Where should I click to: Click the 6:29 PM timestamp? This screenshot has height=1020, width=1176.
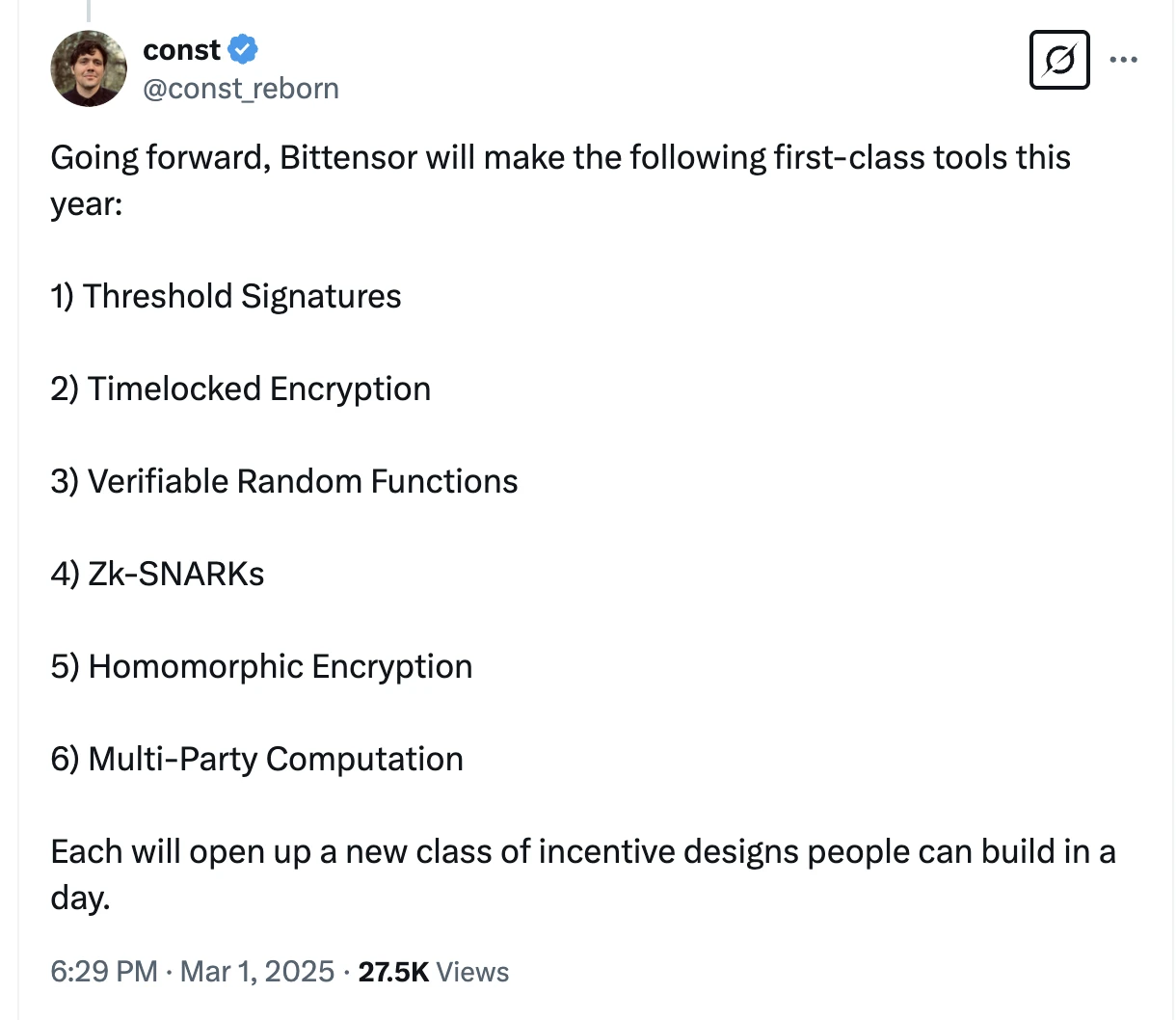point(103,971)
